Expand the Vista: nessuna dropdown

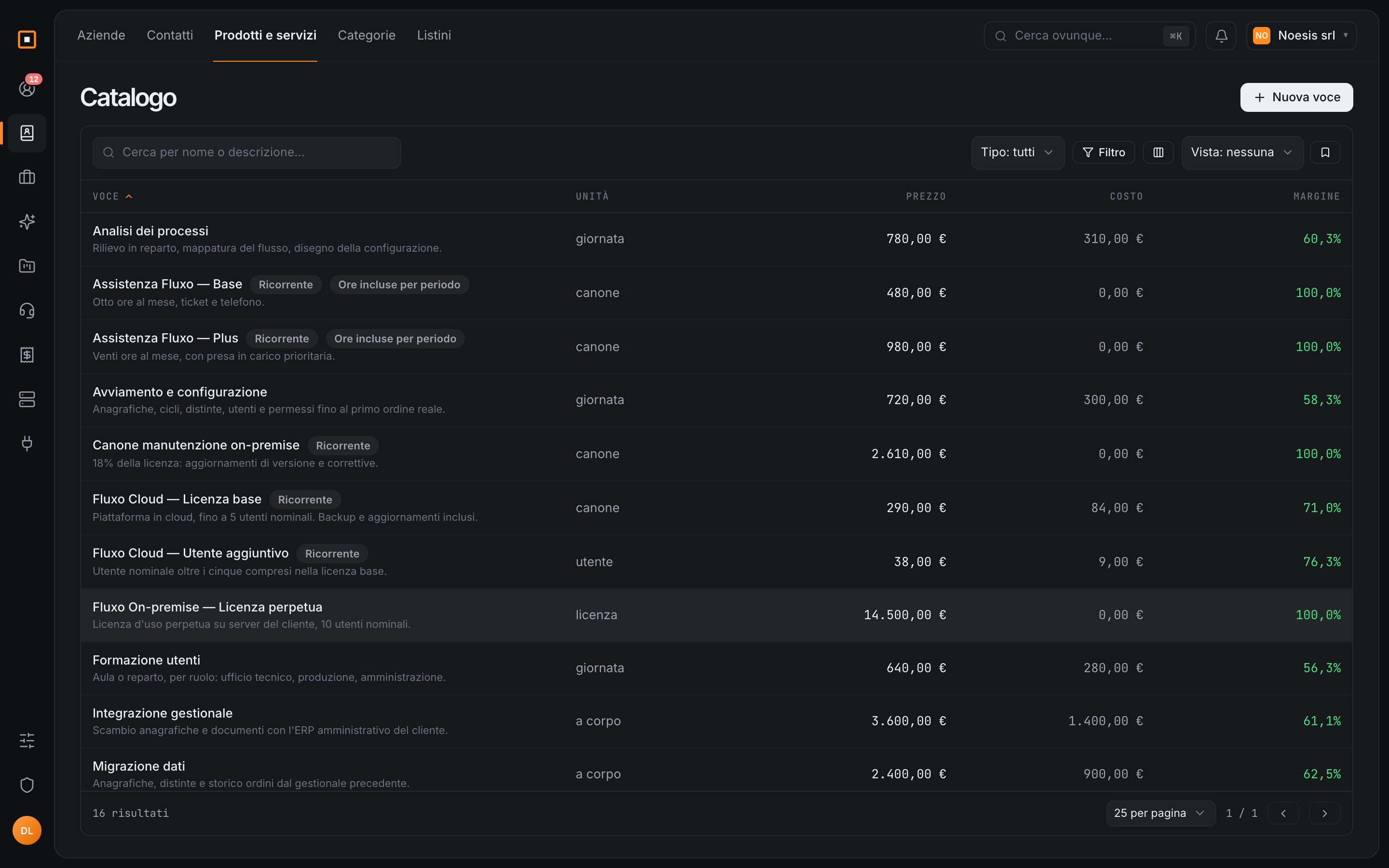[x=1242, y=152]
